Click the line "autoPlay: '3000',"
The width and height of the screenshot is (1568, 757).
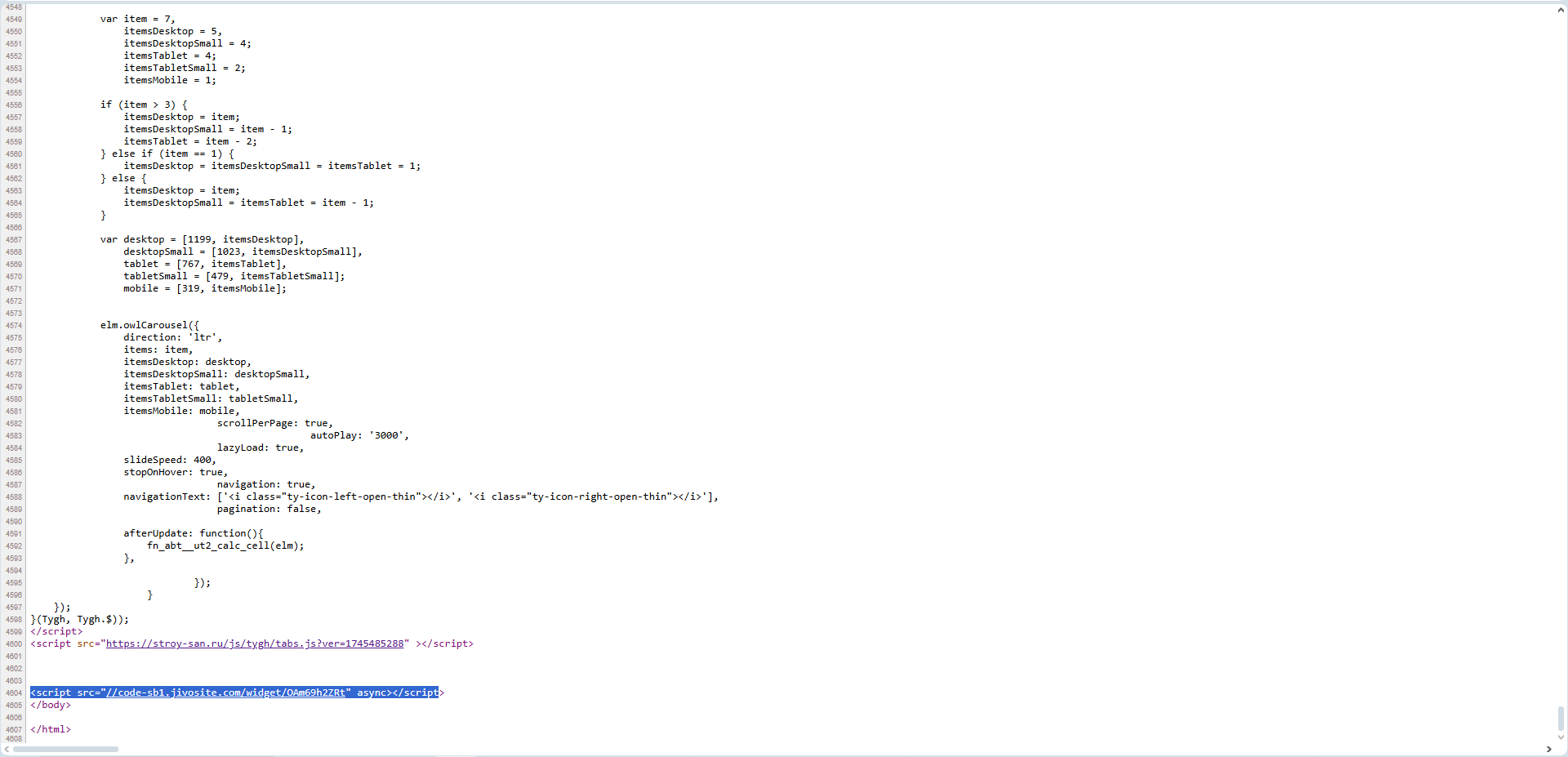coord(359,435)
